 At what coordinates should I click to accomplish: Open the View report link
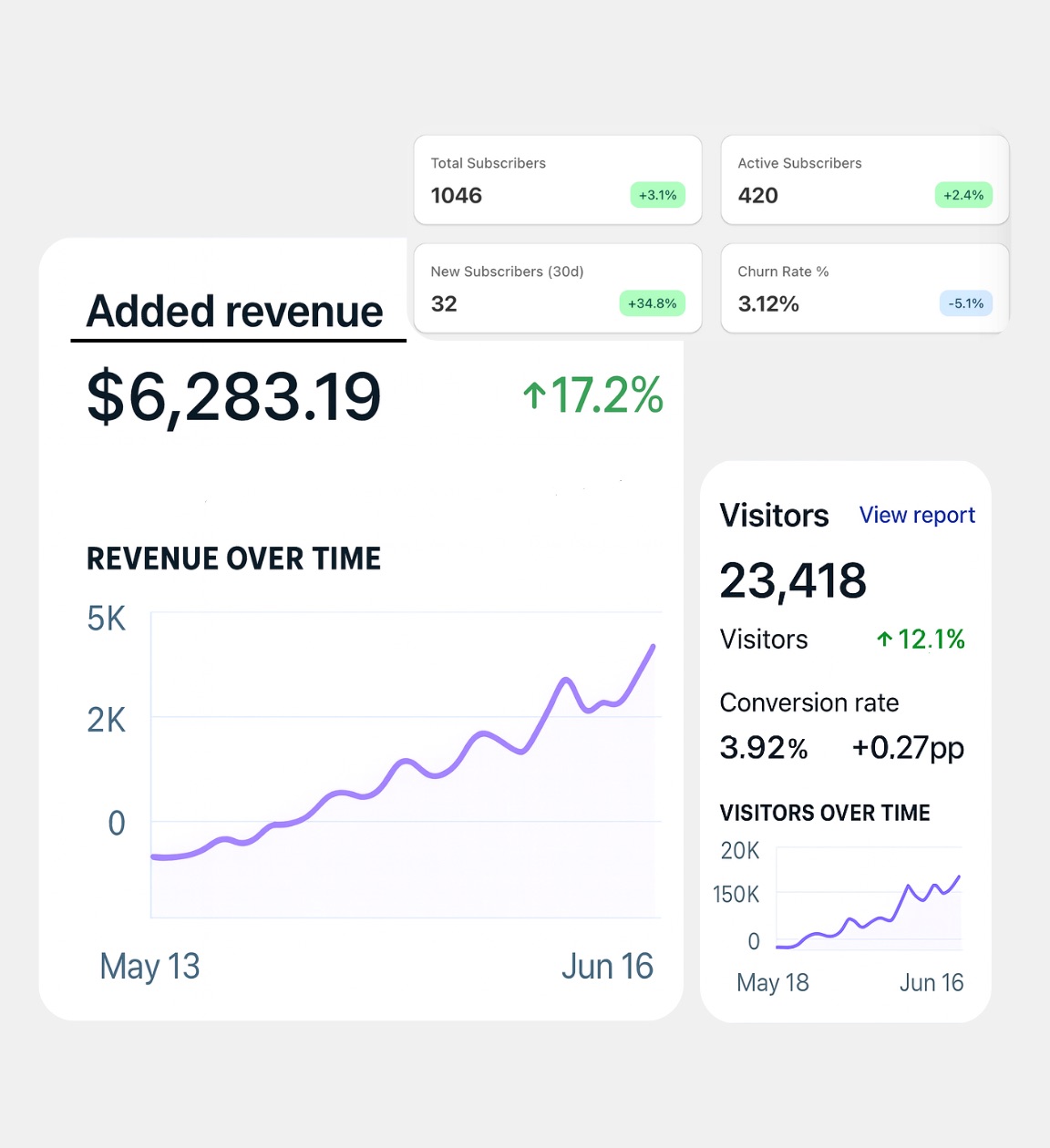(916, 516)
